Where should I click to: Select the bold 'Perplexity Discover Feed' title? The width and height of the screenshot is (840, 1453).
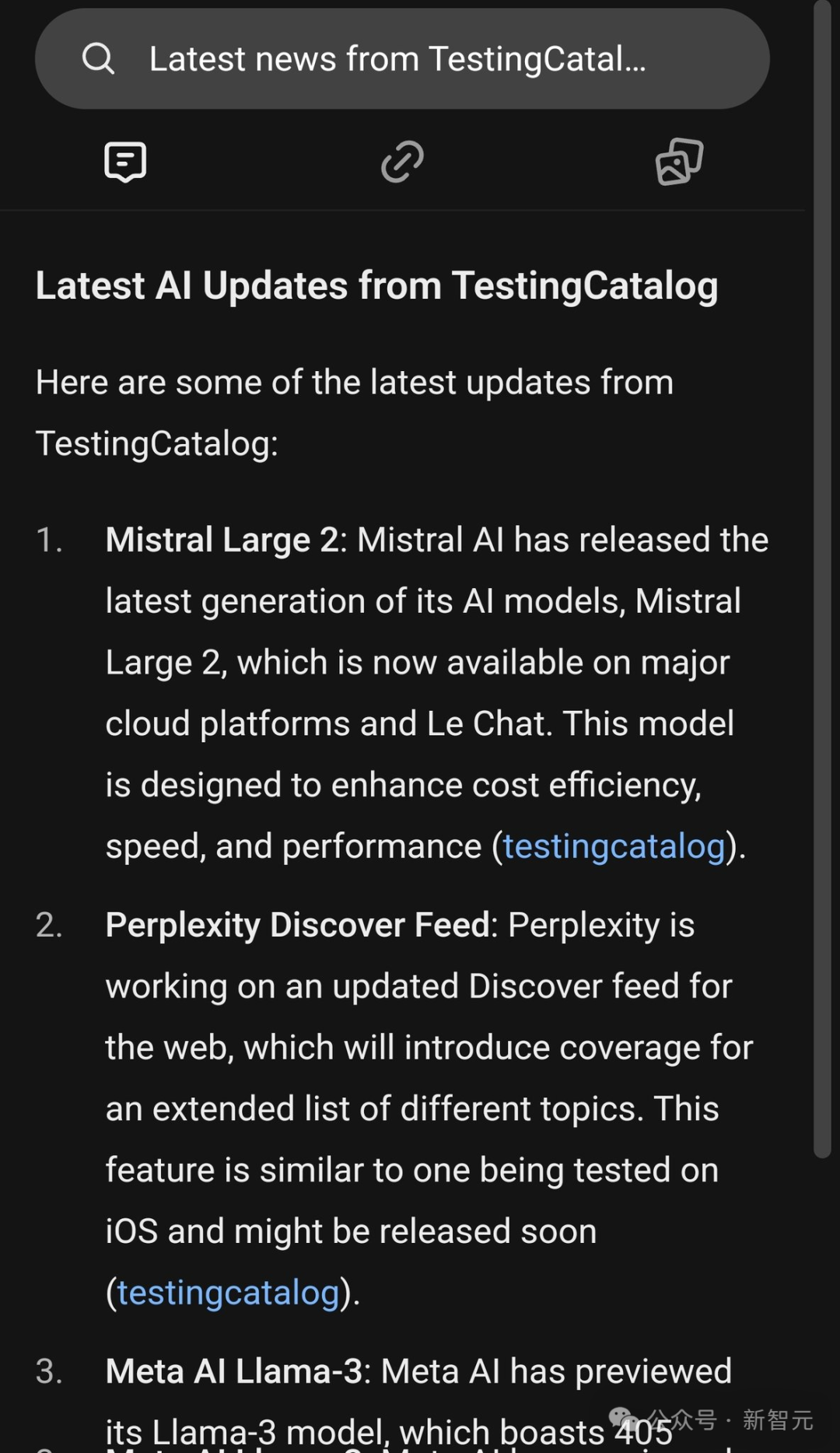pos(298,925)
